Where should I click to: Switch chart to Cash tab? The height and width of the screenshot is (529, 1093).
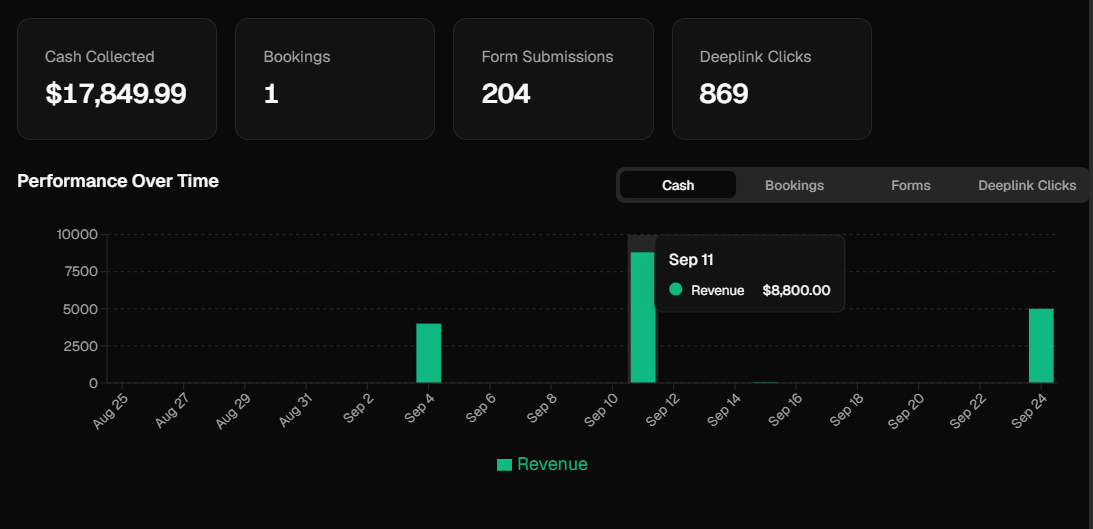click(678, 185)
